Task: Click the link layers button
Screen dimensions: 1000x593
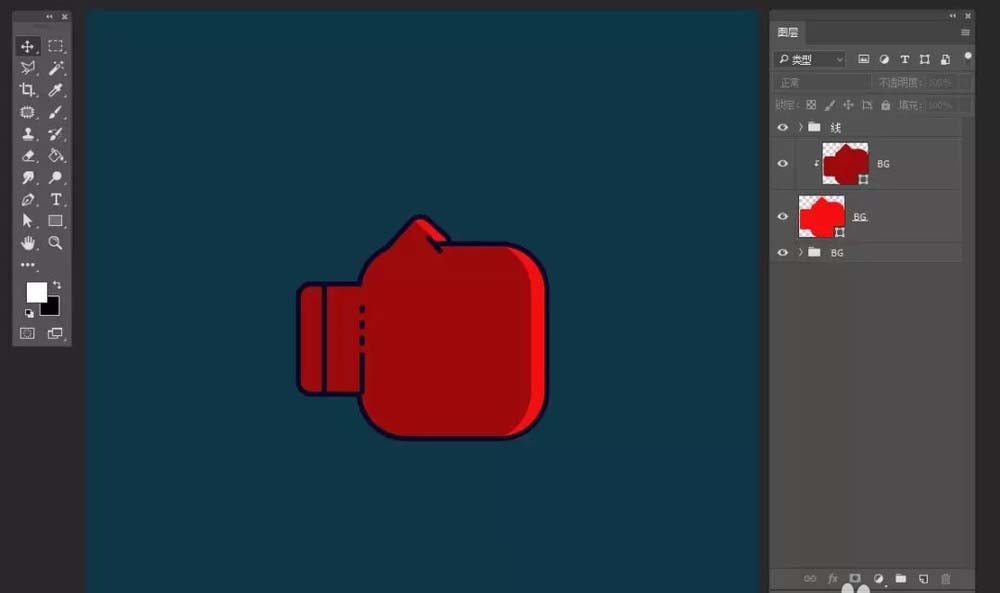Action: [x=810, y=579]
